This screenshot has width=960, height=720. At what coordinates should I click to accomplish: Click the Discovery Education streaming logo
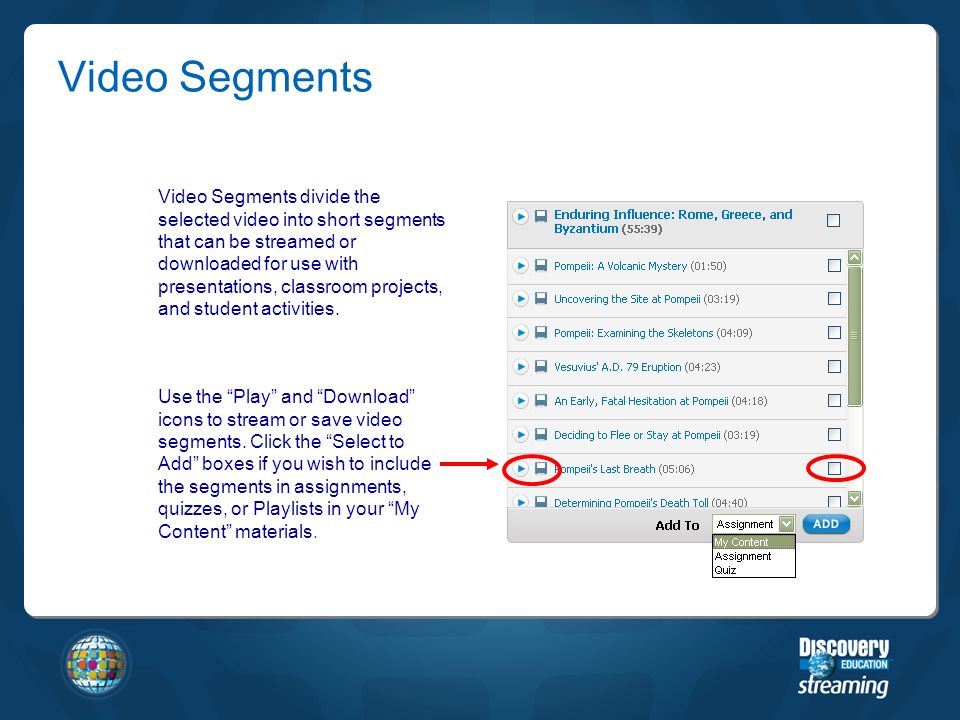844,667
